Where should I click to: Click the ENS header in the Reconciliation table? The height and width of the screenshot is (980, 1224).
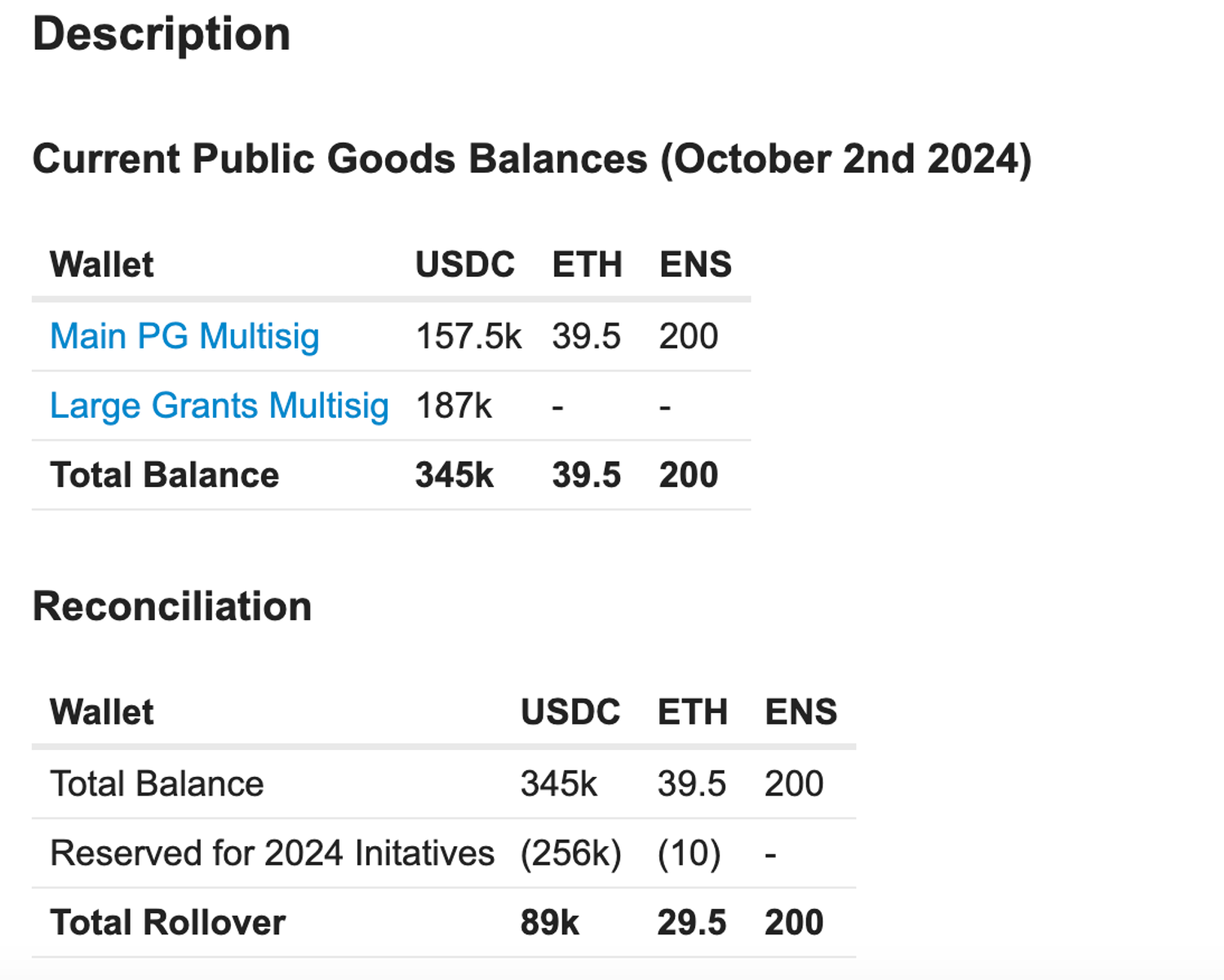[x=800, y=712]
